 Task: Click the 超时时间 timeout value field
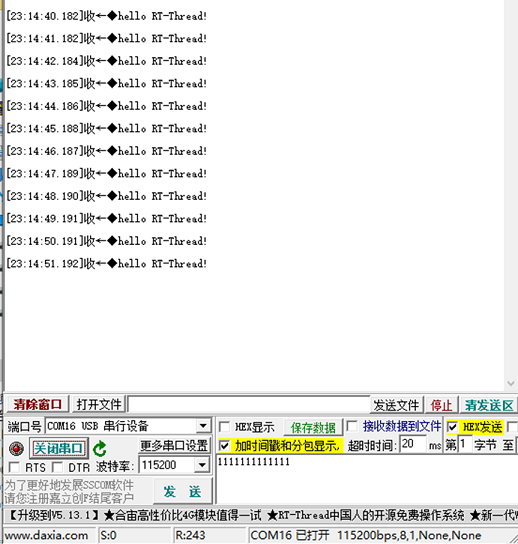click(x=413, y=444)
